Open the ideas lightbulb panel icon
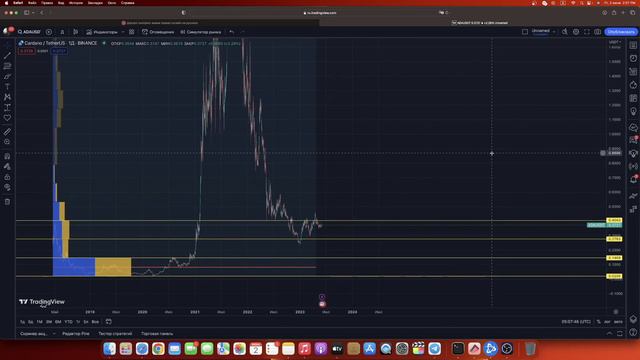 tap(633, 111)
